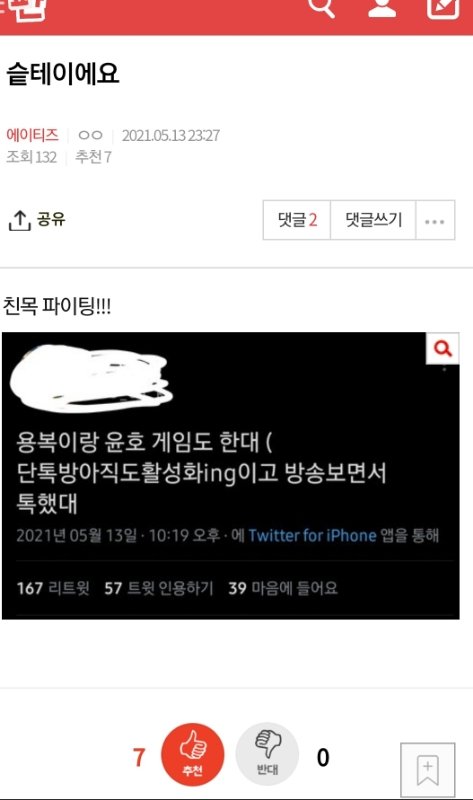Viewport: 473px width, 800px height.
Task: Downvote the post with thumbs-down 반대
Action: click(x=267, y=755)
